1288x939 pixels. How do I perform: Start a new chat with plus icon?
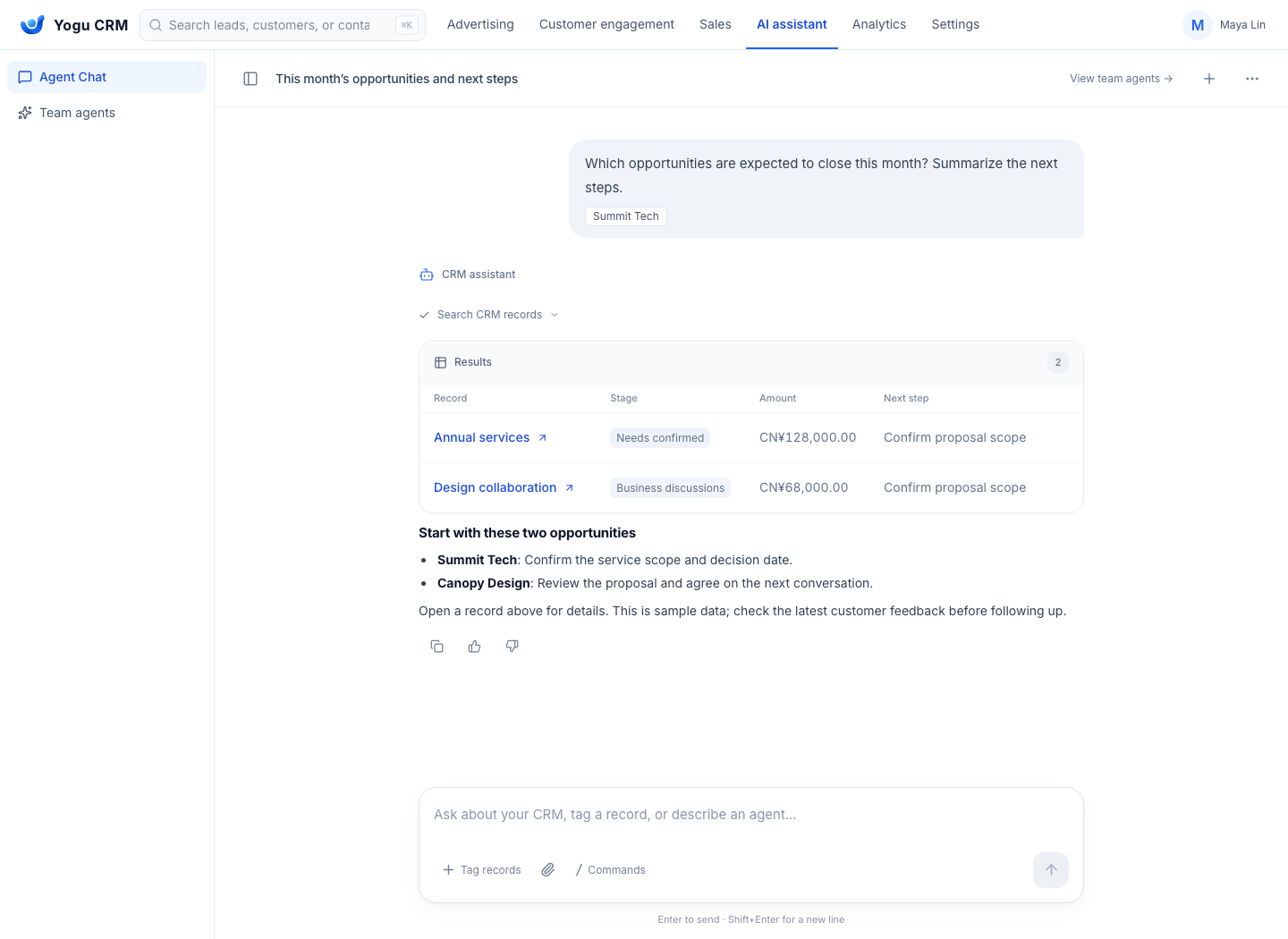coord(1209,79)
